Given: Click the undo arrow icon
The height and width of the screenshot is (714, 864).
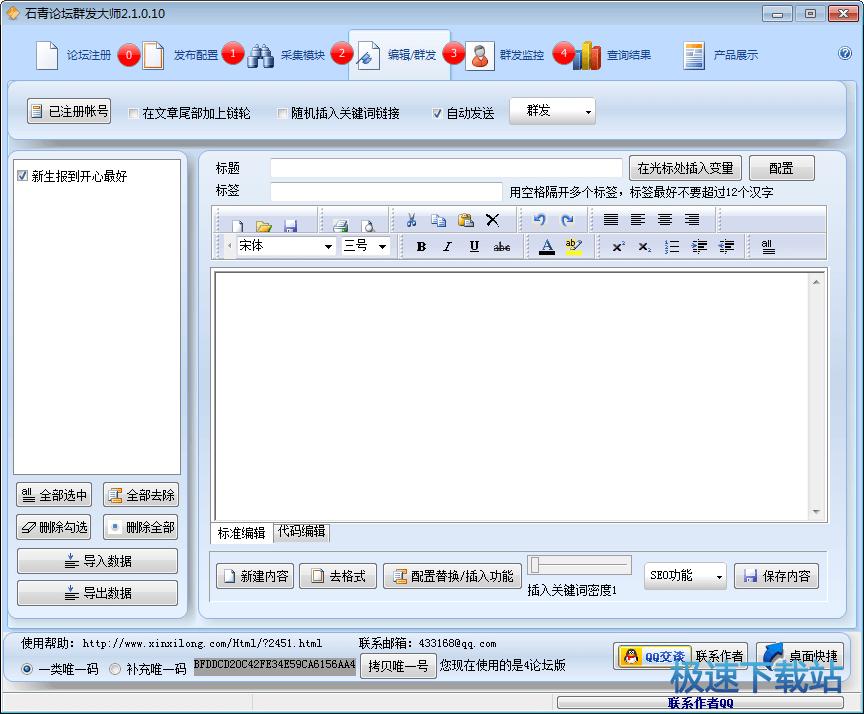Looking at the screenshot, I should point(540,221).
